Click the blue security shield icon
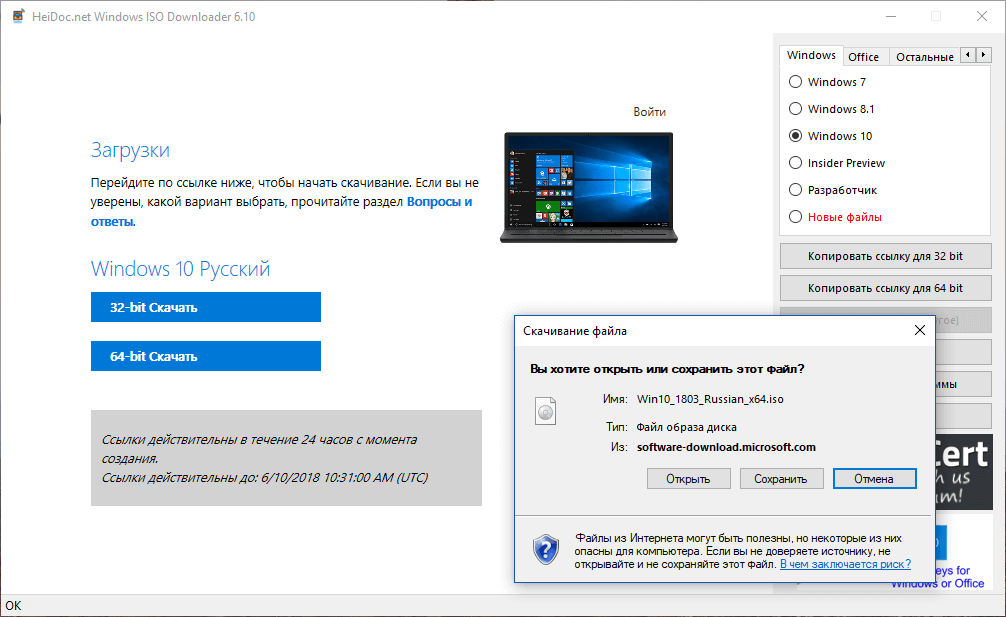The image size is (1006, 617). pyautogui.click(x=545, y=547)
